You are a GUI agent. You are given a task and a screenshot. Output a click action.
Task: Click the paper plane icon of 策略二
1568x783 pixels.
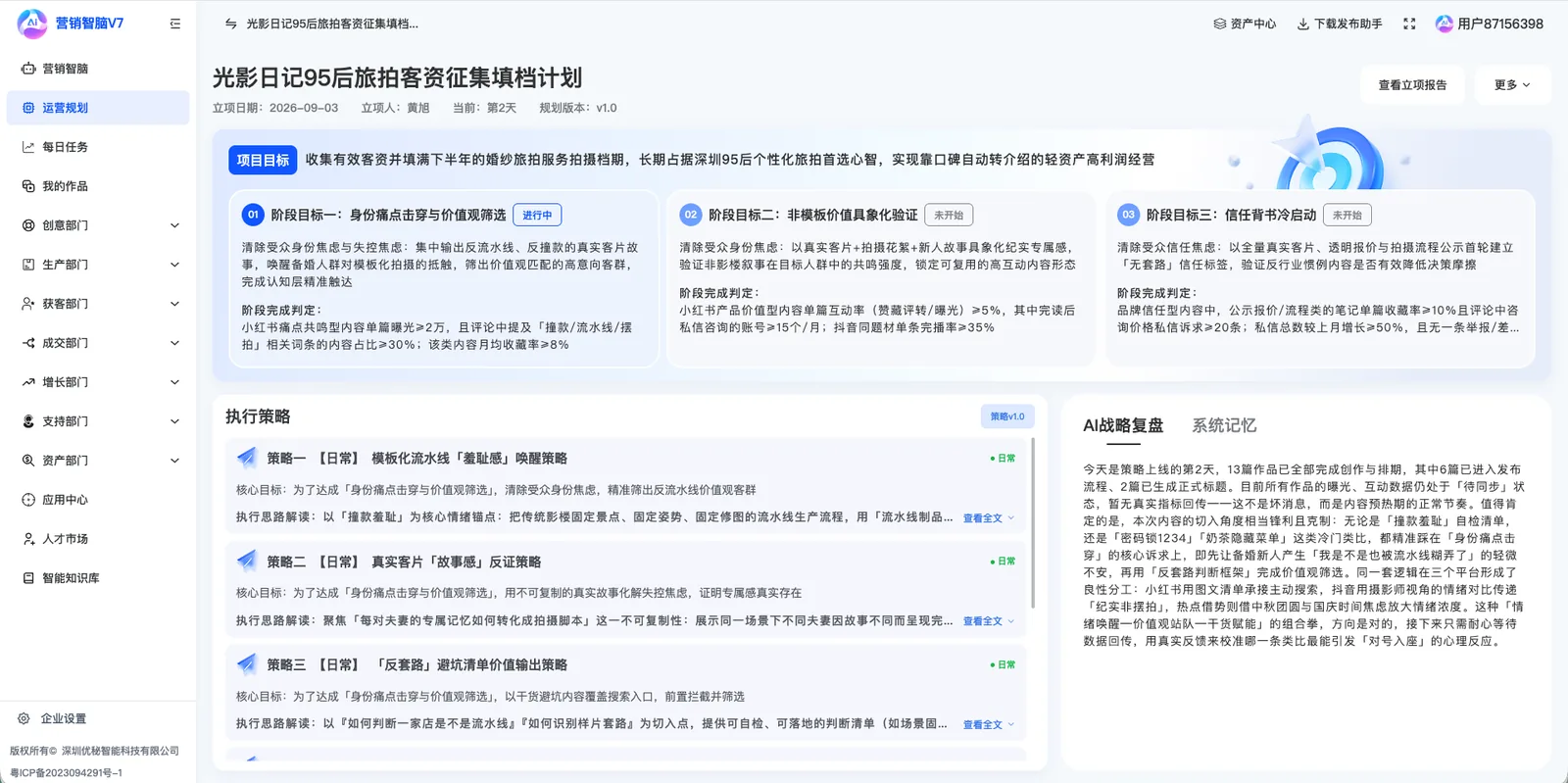coord(246,561)
